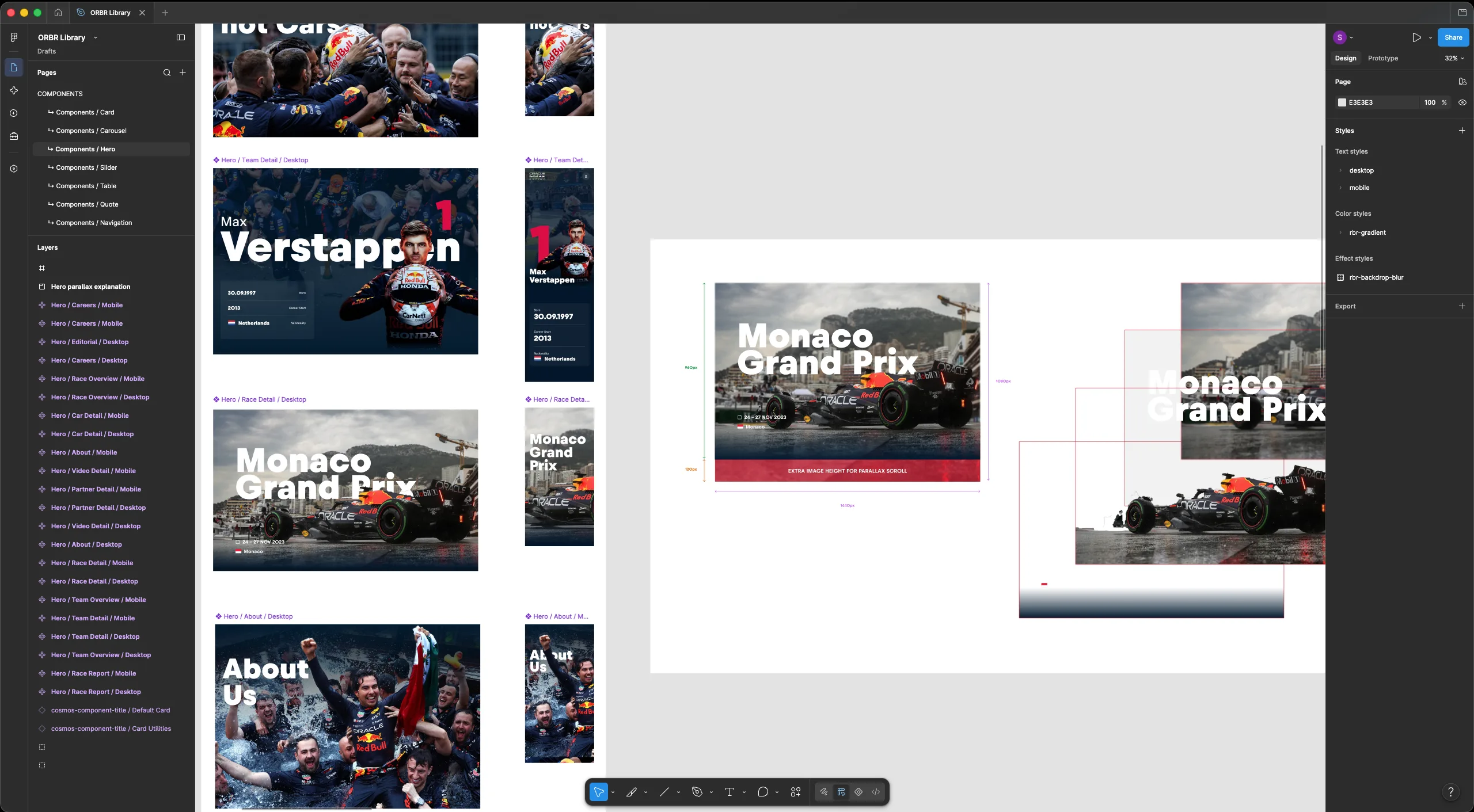
Task: Open the page variables icon next to Page
Action: [1462, 82]
